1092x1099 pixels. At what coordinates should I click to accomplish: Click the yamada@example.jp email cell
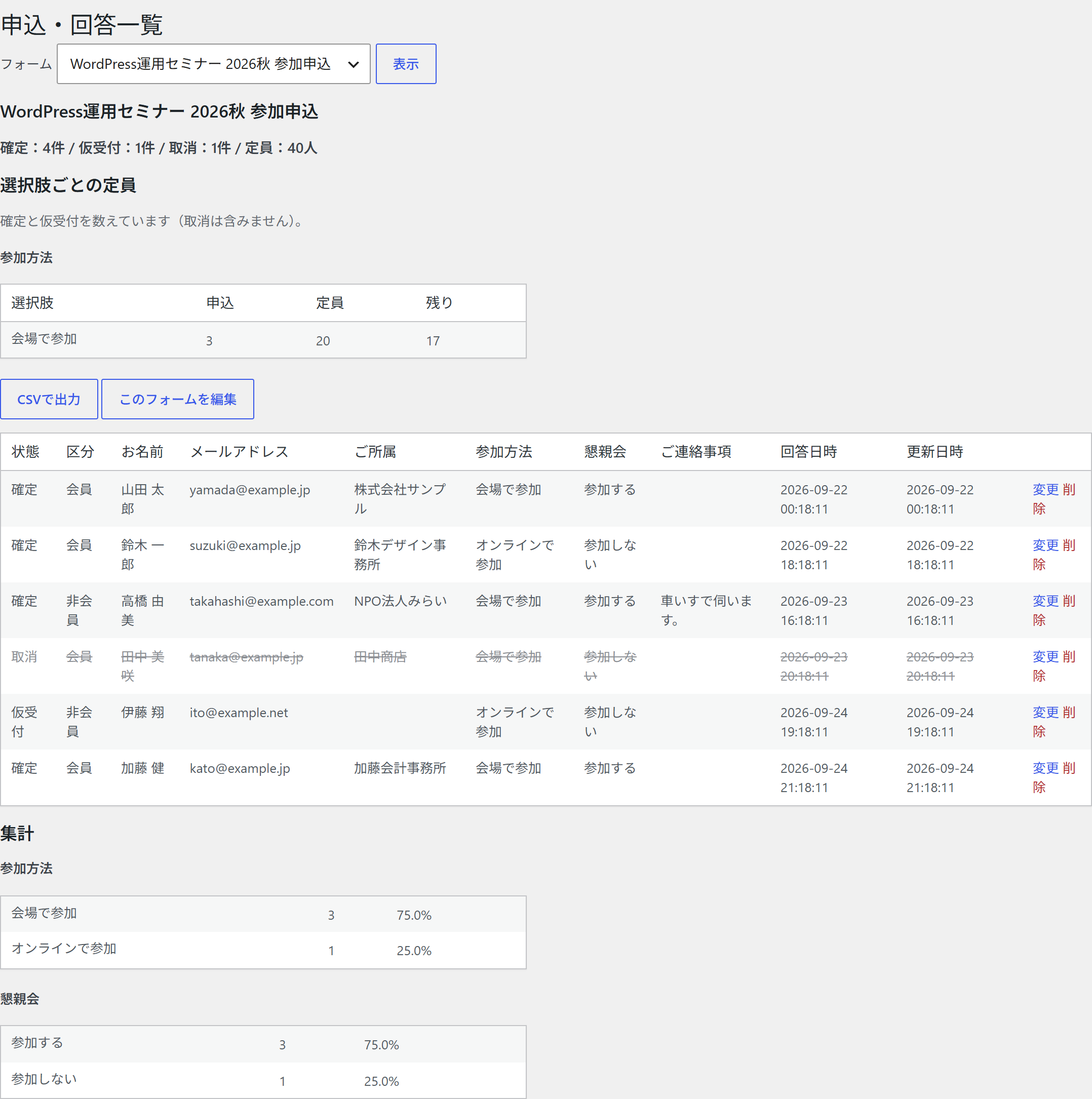point(250,490)
